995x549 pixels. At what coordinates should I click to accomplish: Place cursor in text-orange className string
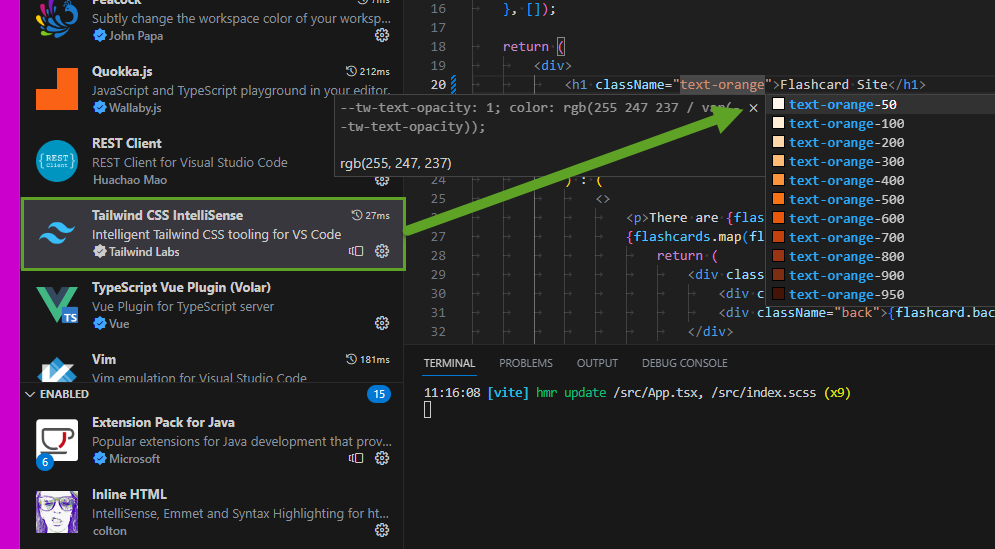(722, 84)
